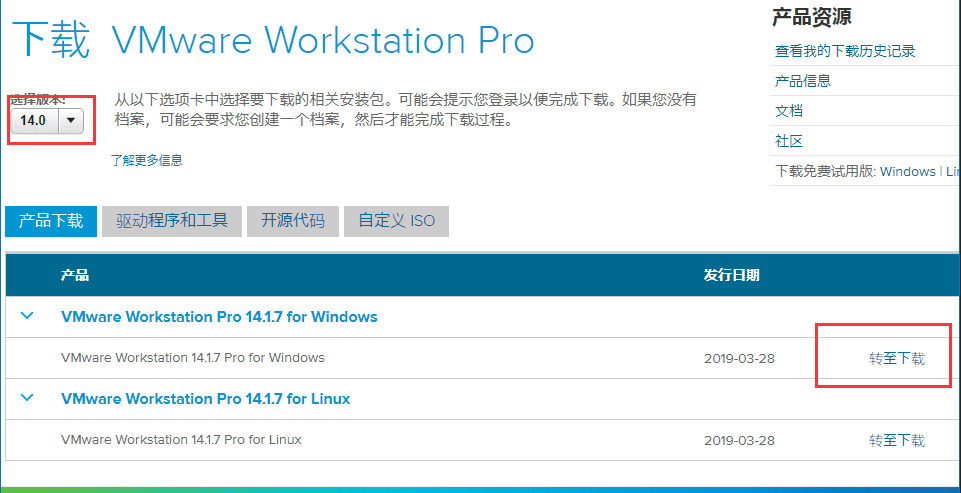Image resolution: width=961 pixels, height=493 pixels.
Task: Click the 了解更多信息 link
Action: click(146, 161)
